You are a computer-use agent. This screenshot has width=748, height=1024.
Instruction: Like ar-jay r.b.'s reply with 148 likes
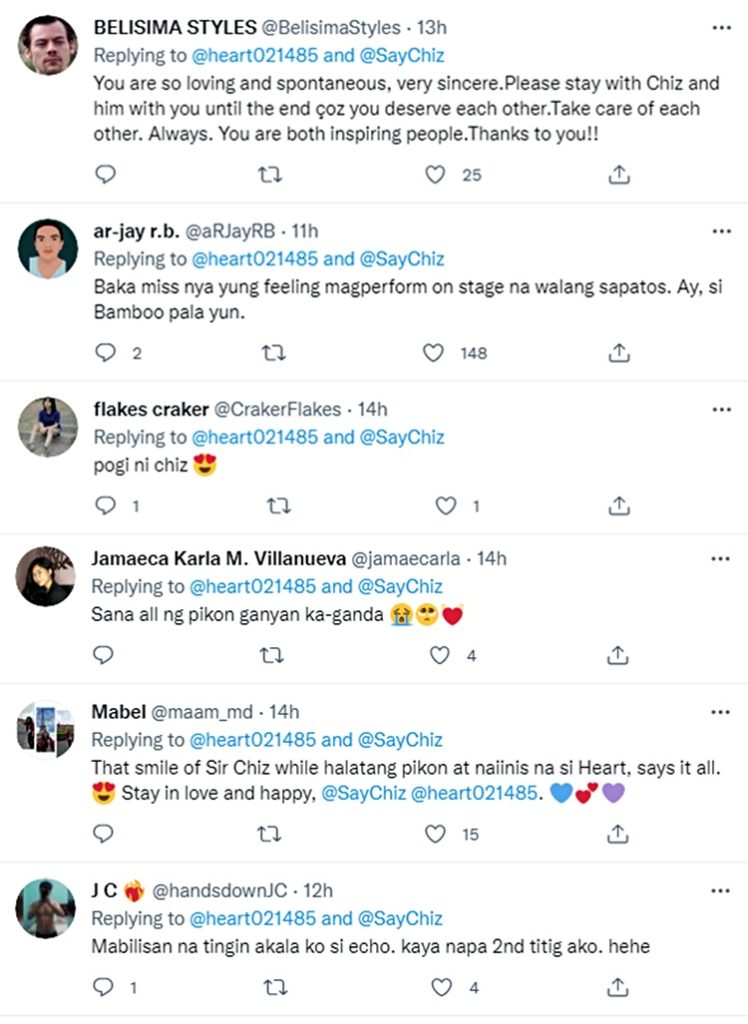pyautogui.click(x=433, y=353)
